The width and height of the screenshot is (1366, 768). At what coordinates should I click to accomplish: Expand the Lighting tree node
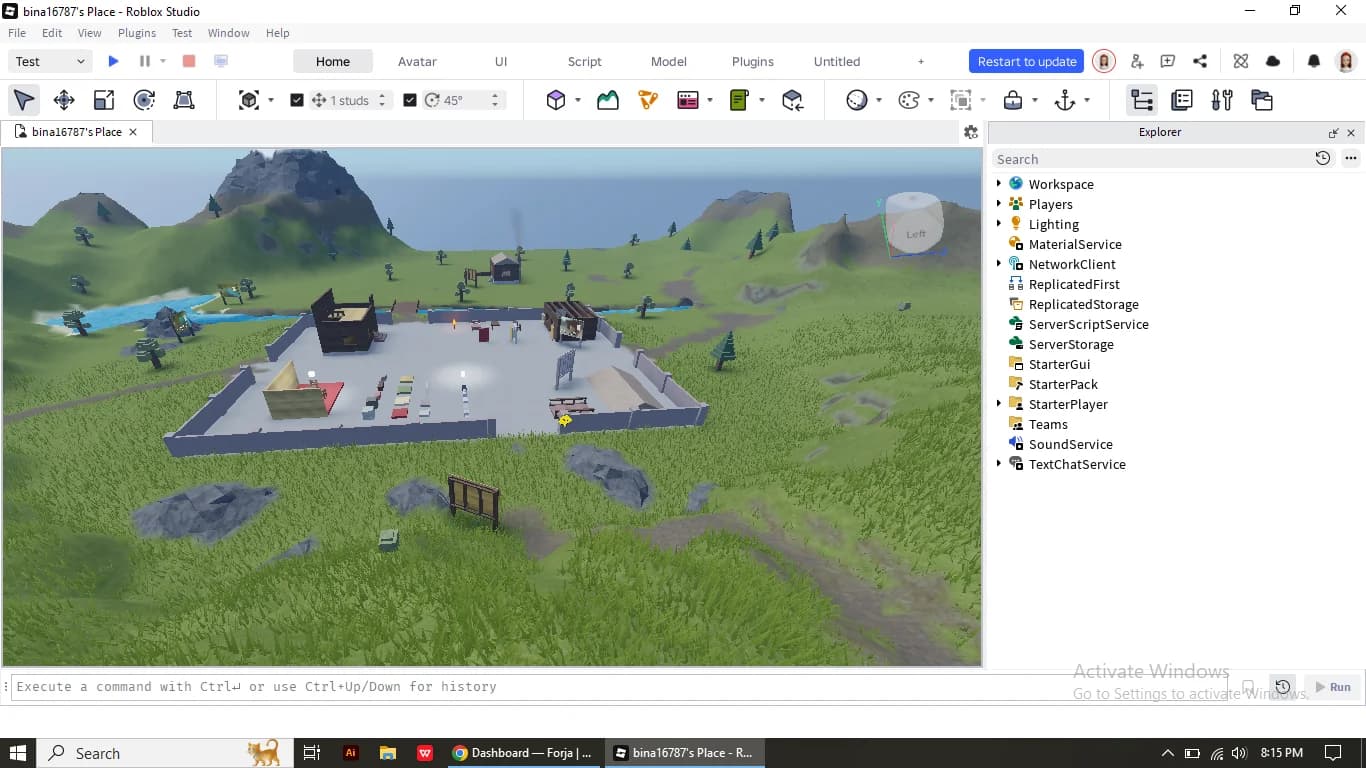(998, 224)
